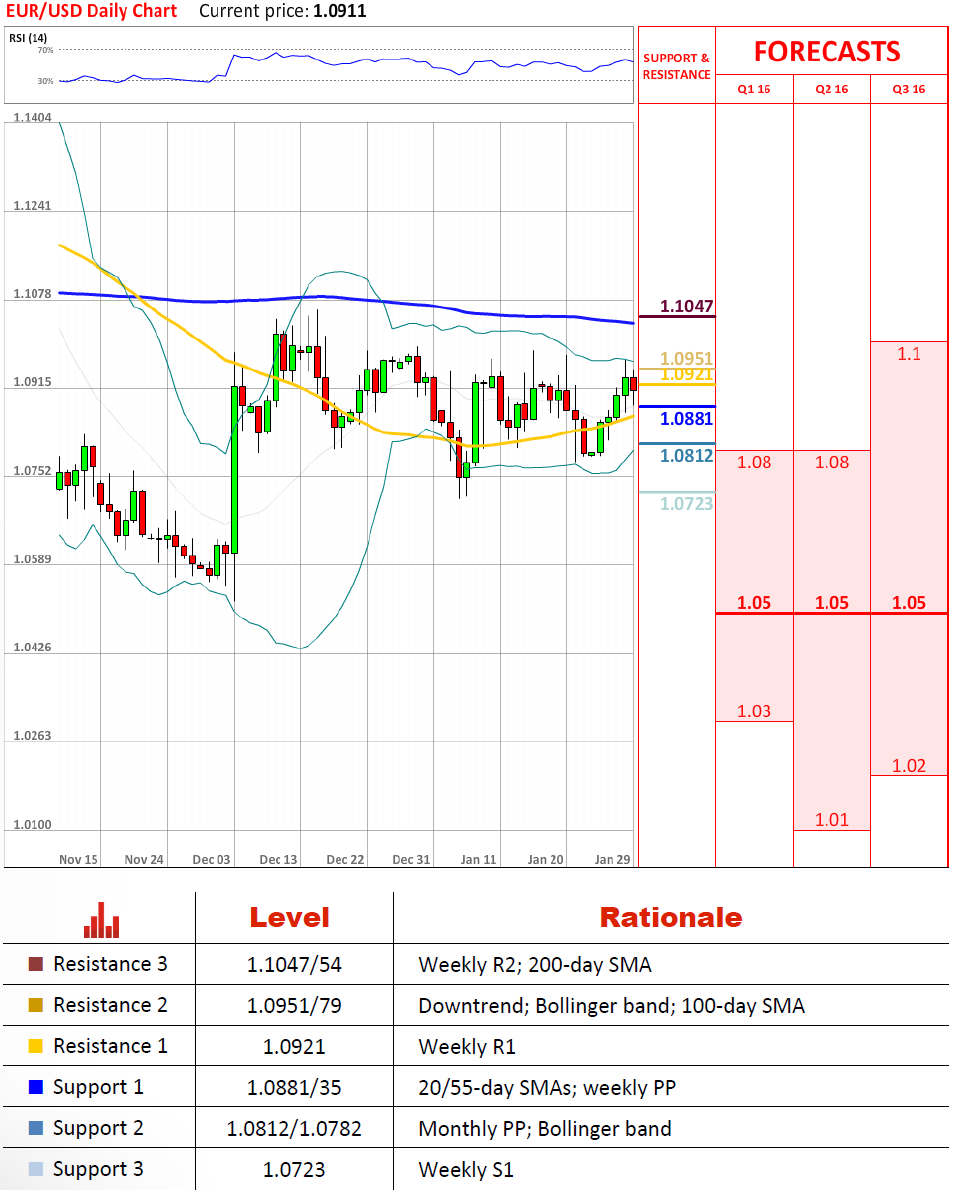
Task: Click the Support 1 row label
Action: point(98,1088)
